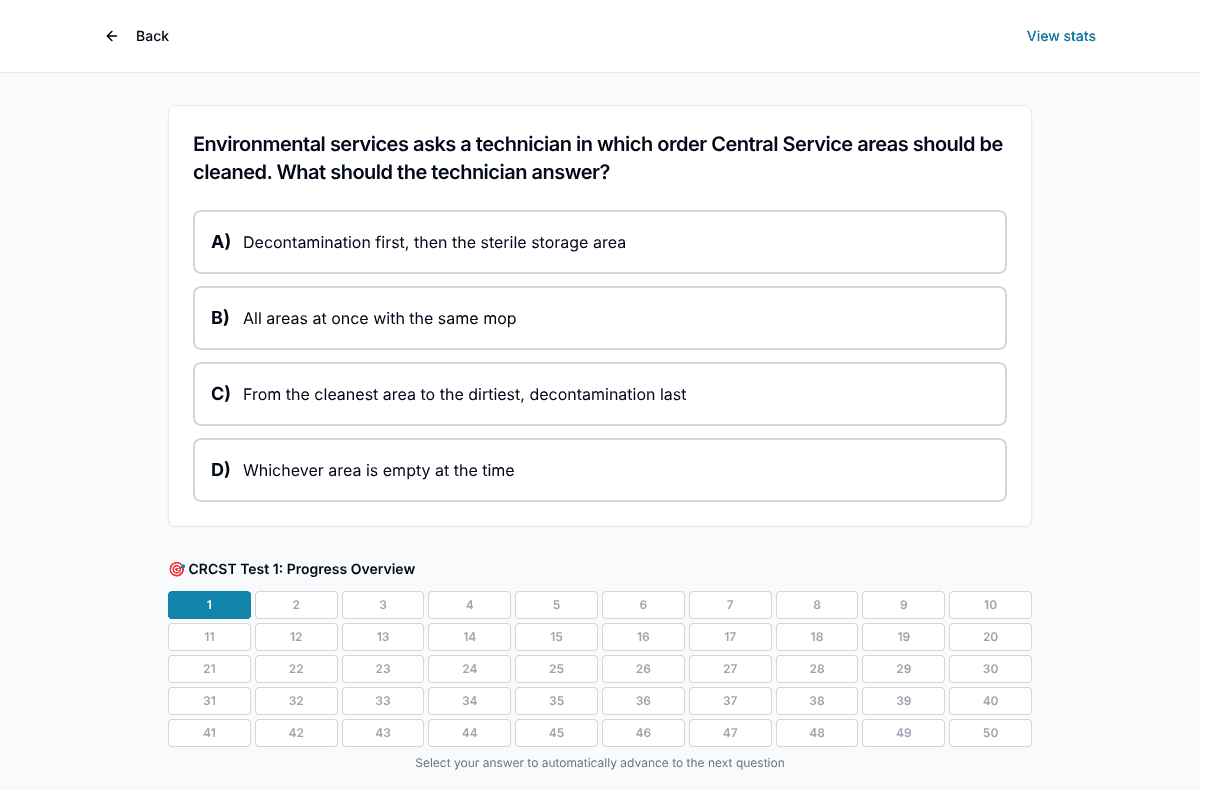Open question 36 in the grid
The image size is (1215, 790).
pos(643,701)
